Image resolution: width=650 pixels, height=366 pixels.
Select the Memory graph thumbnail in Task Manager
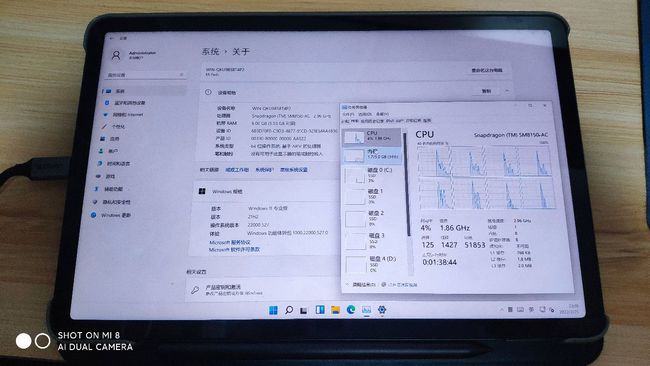354,155
